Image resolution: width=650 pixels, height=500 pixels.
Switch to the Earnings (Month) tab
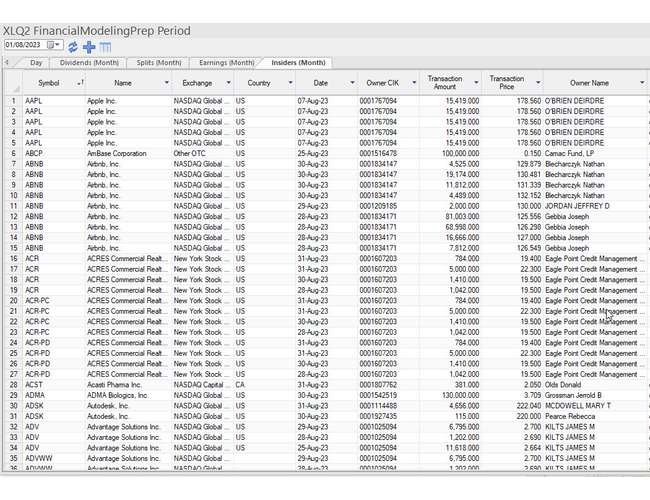coord(226,63)
